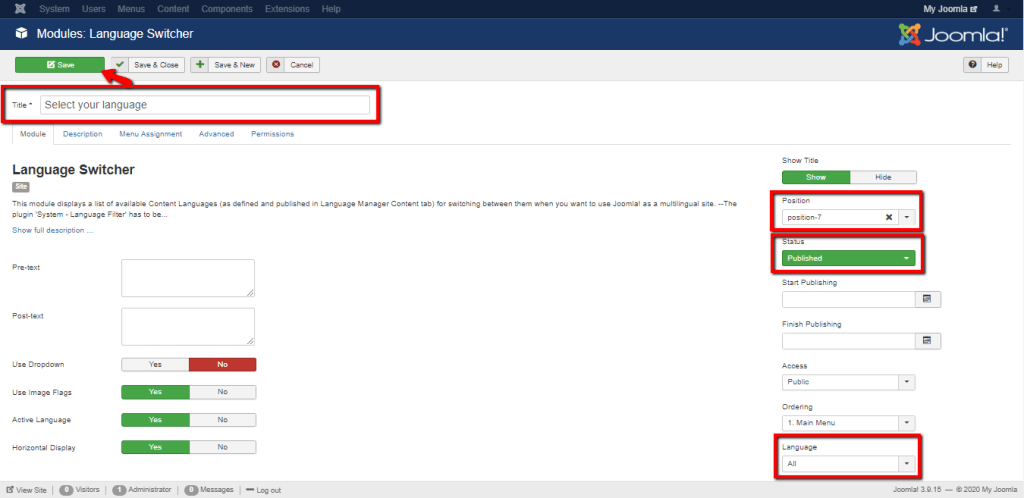Screen dimensions: 1024x498
Task: Click the green Save button
Action: [60, 65]
